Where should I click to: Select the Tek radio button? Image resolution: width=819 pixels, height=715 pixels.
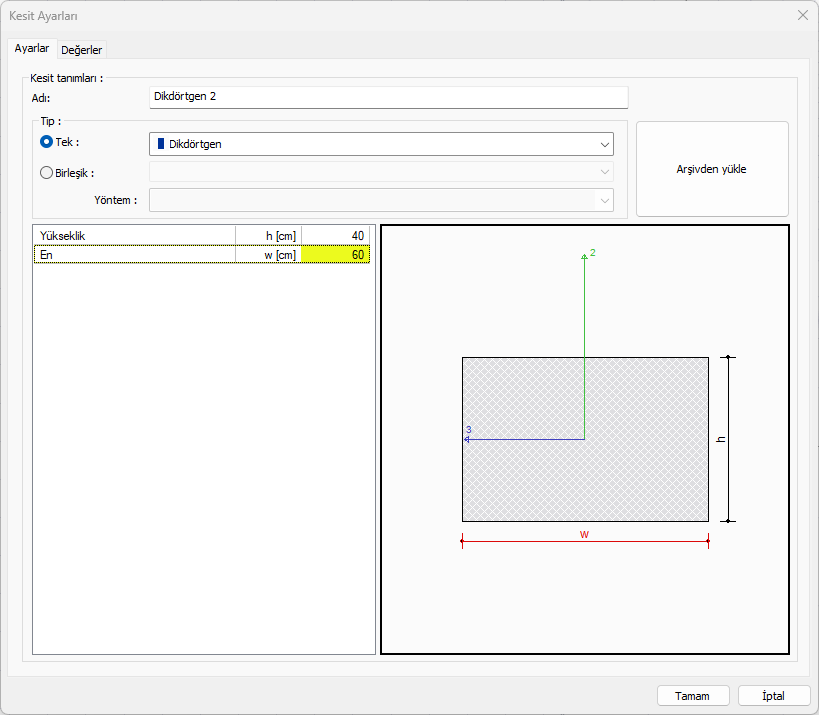coord(46,143)
